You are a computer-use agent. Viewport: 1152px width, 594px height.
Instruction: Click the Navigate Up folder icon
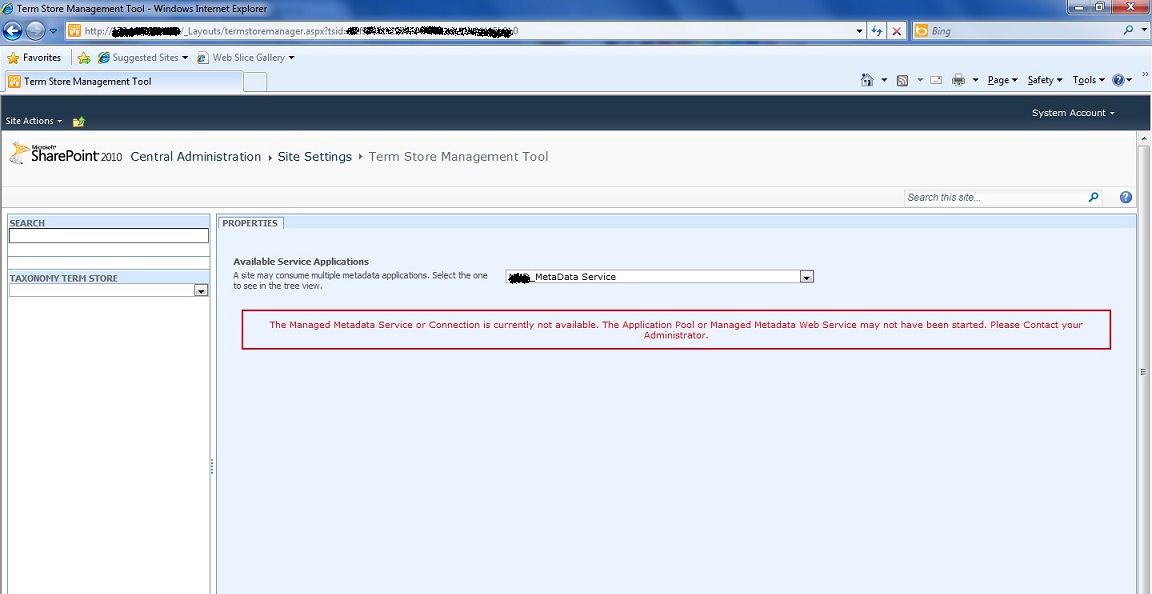[x=79, y=121]
